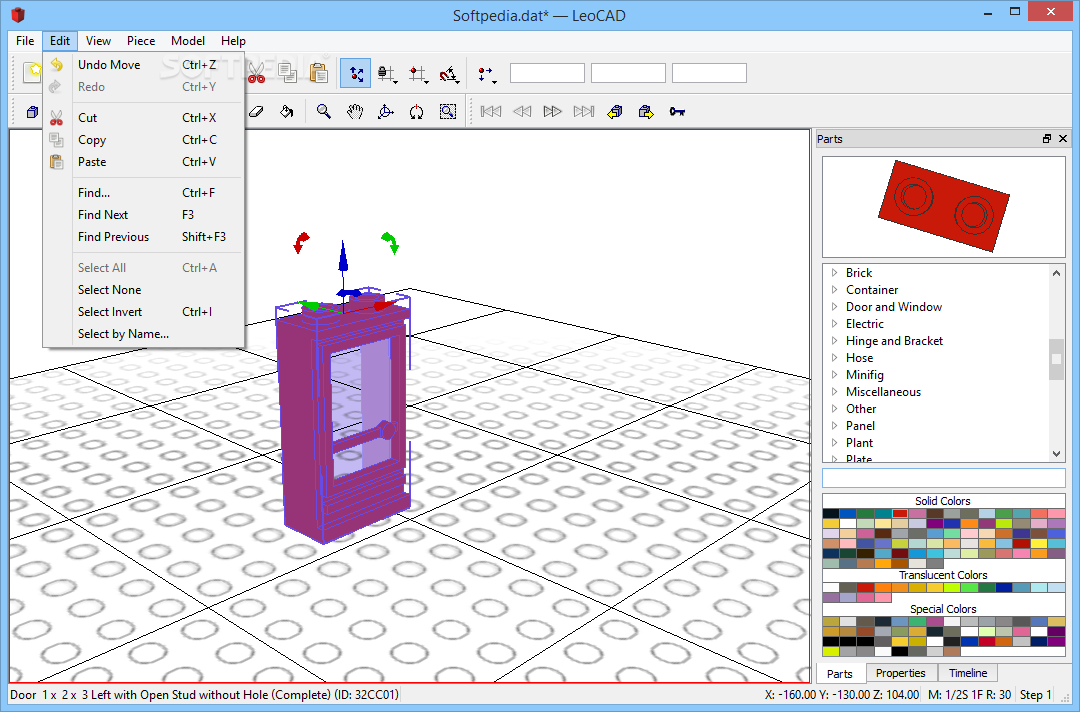
Task: Expand the Brick category
Action: 834,273
